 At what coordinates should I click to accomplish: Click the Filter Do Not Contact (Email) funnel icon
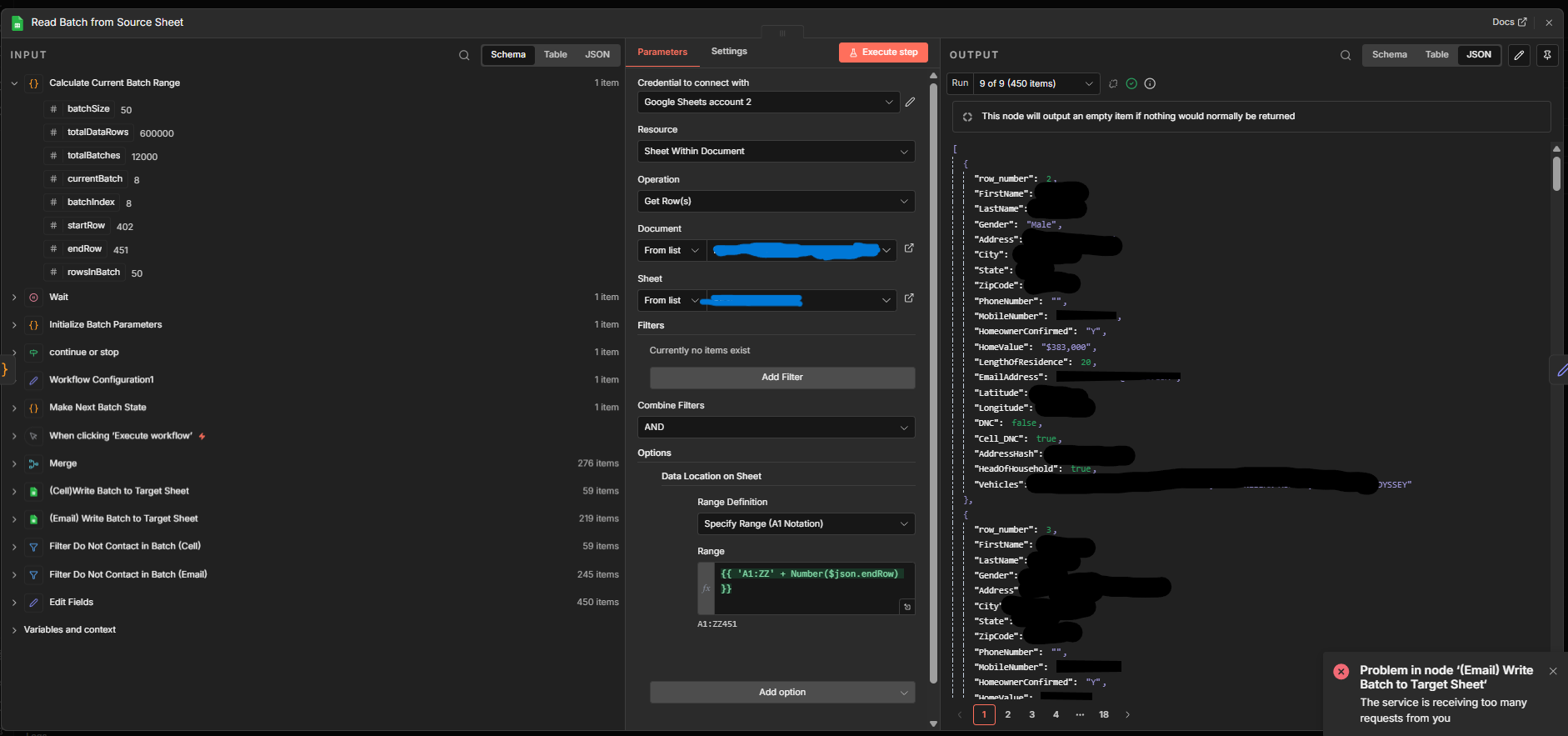point(33,575)
